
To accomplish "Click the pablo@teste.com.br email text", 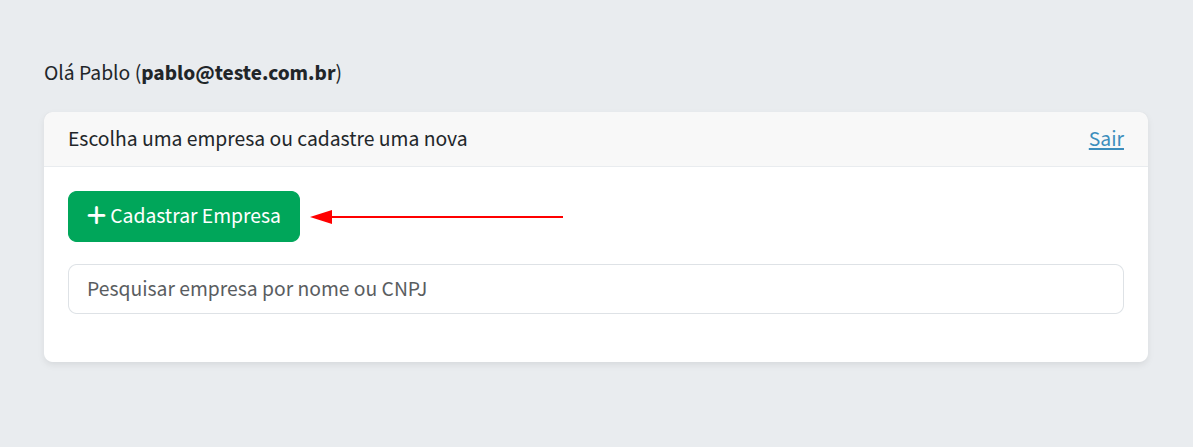I will point(238,74).
